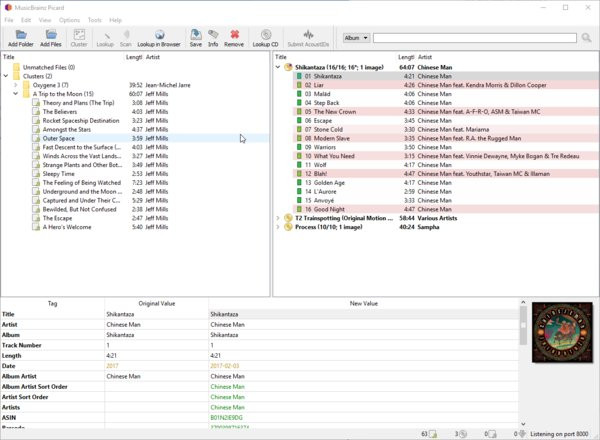Collapse the A Trip to the Moon cluster
The image size is (600, 440).
tap(16, 94)
